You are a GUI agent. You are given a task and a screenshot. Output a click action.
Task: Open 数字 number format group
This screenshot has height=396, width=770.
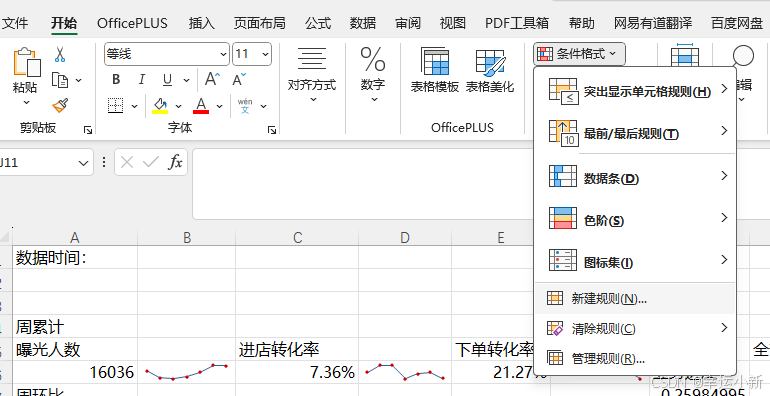click(x=373, y=74)
